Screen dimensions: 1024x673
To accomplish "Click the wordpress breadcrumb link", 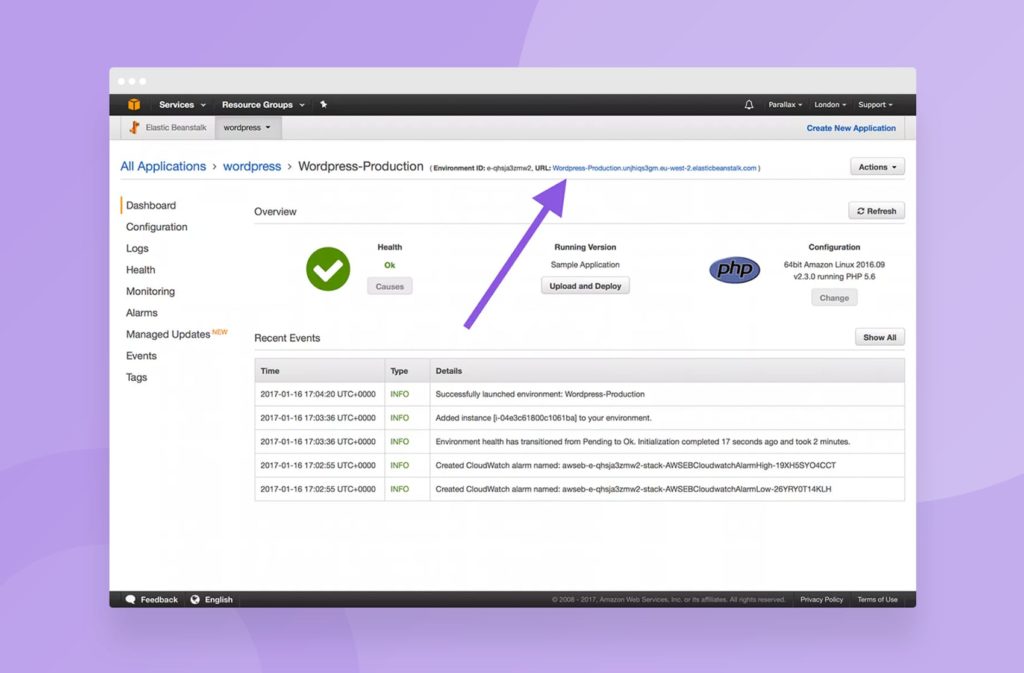I will (252, 166).
